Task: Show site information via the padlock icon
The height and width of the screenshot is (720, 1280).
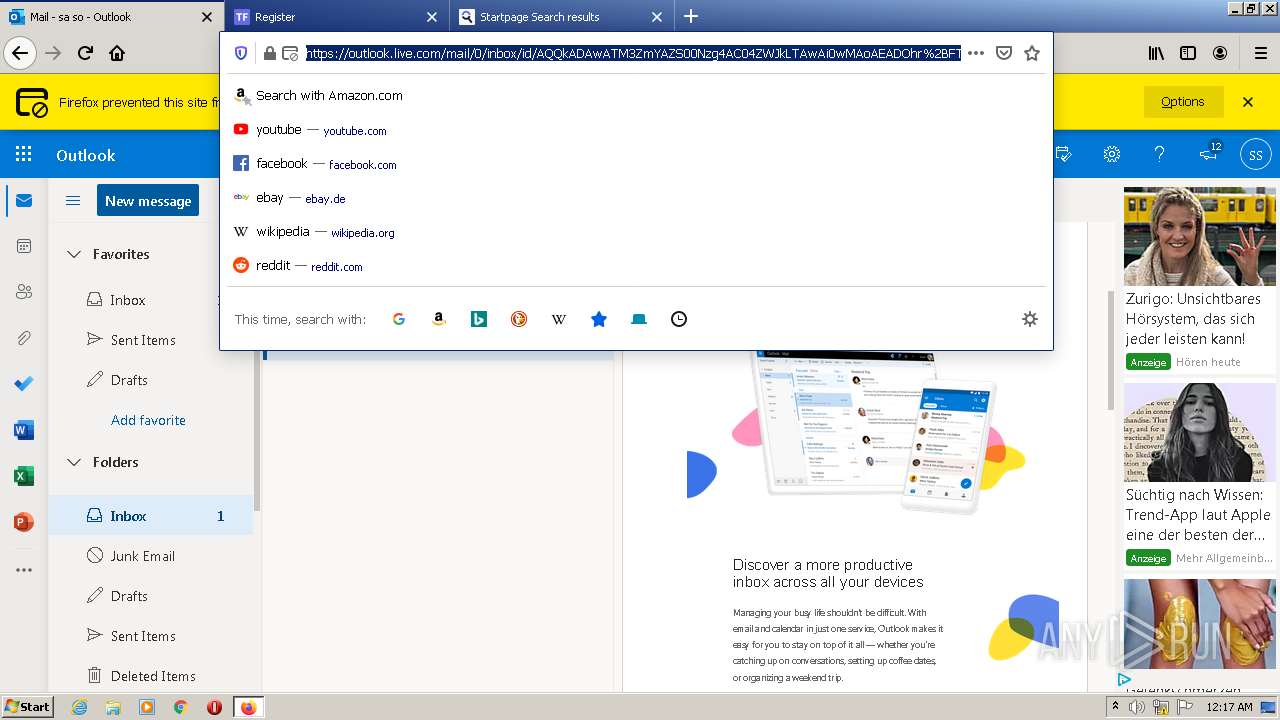Action: point(269,53)
